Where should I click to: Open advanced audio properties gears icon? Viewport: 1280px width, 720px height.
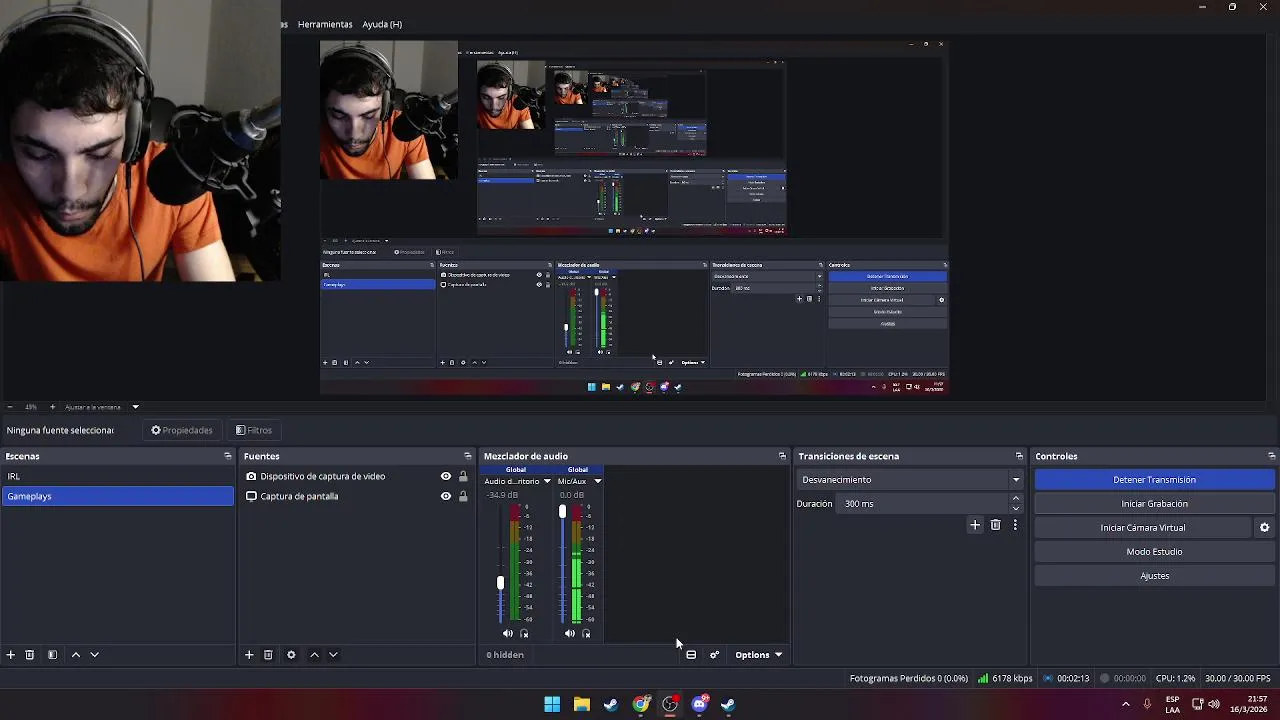click(714, 655)
